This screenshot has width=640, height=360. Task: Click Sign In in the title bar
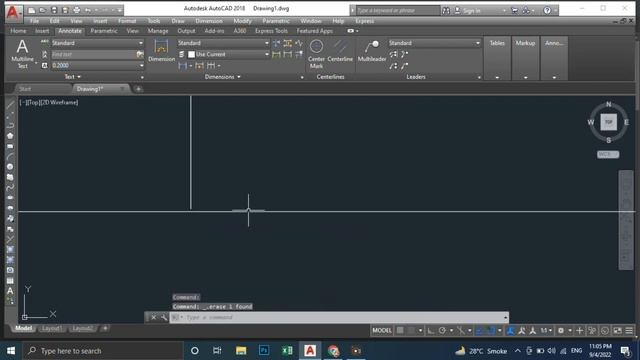pos(471,11)
